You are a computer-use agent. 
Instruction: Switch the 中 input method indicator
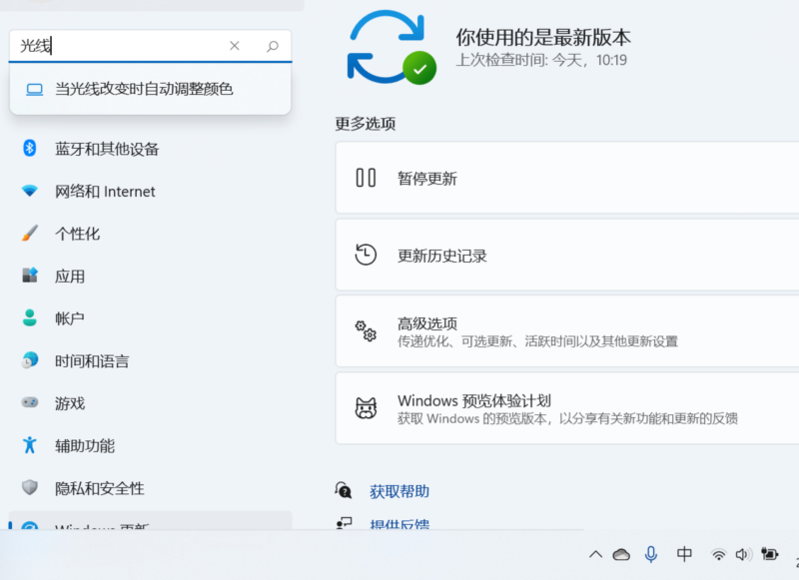click(x=684, y=554)
